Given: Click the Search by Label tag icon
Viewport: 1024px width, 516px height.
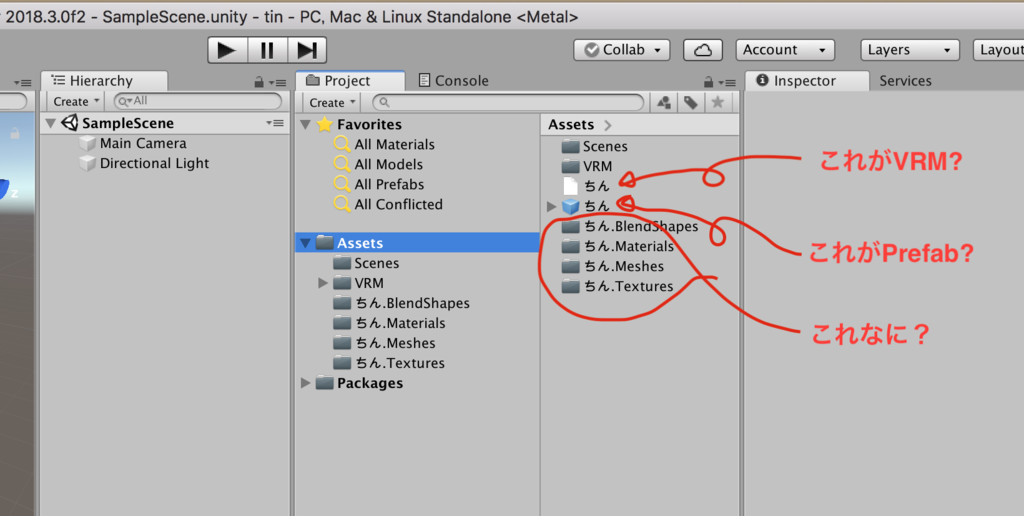Looking at the screenshot, I should tap(691, 102).
